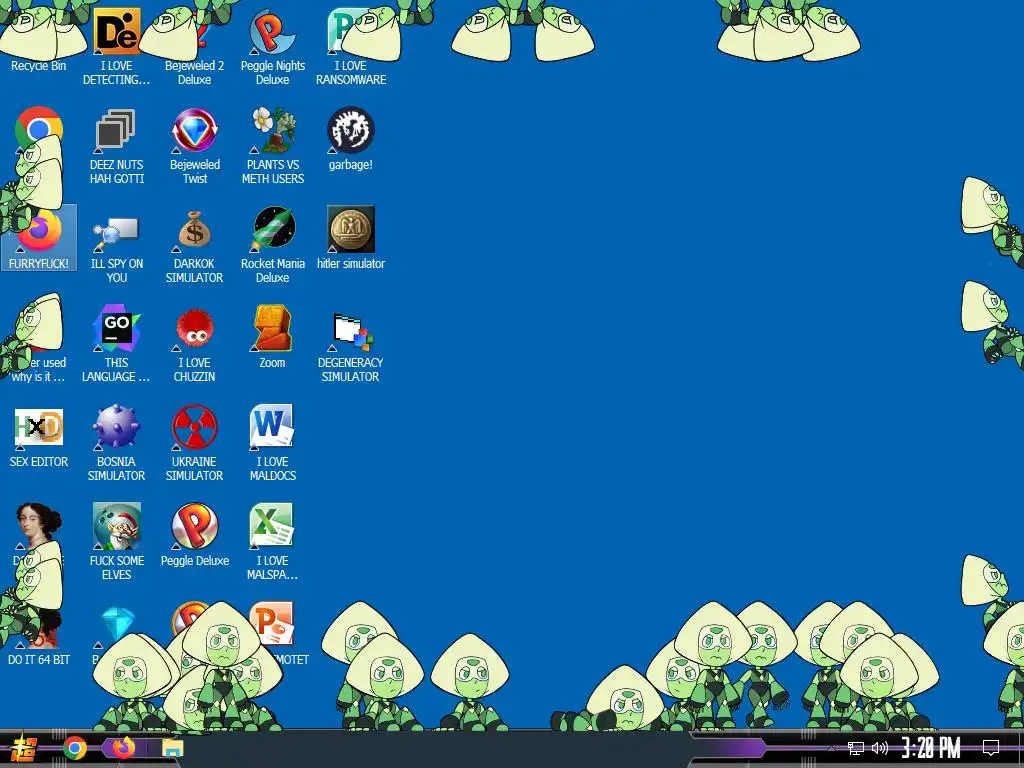Switch to Firefox on the taskbar
The image size is (1024, 768).
(x=122, y=748)
